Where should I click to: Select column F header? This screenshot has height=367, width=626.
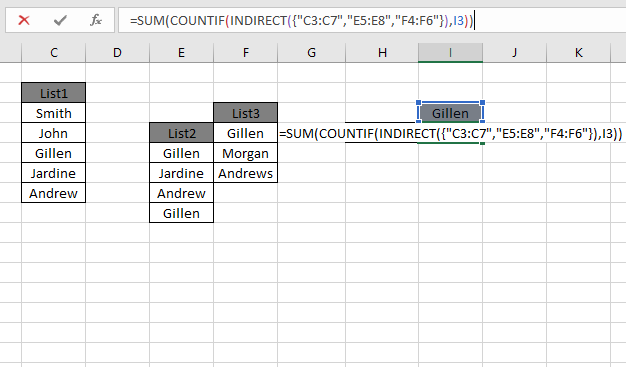246,53
